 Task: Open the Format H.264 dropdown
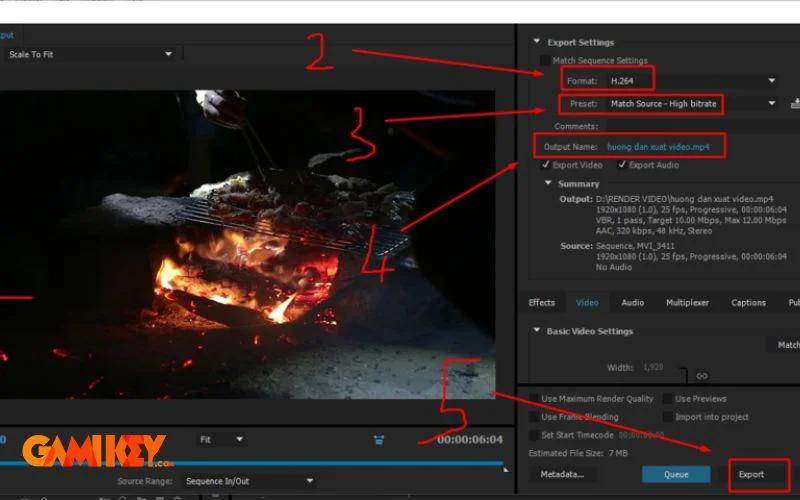693,81
